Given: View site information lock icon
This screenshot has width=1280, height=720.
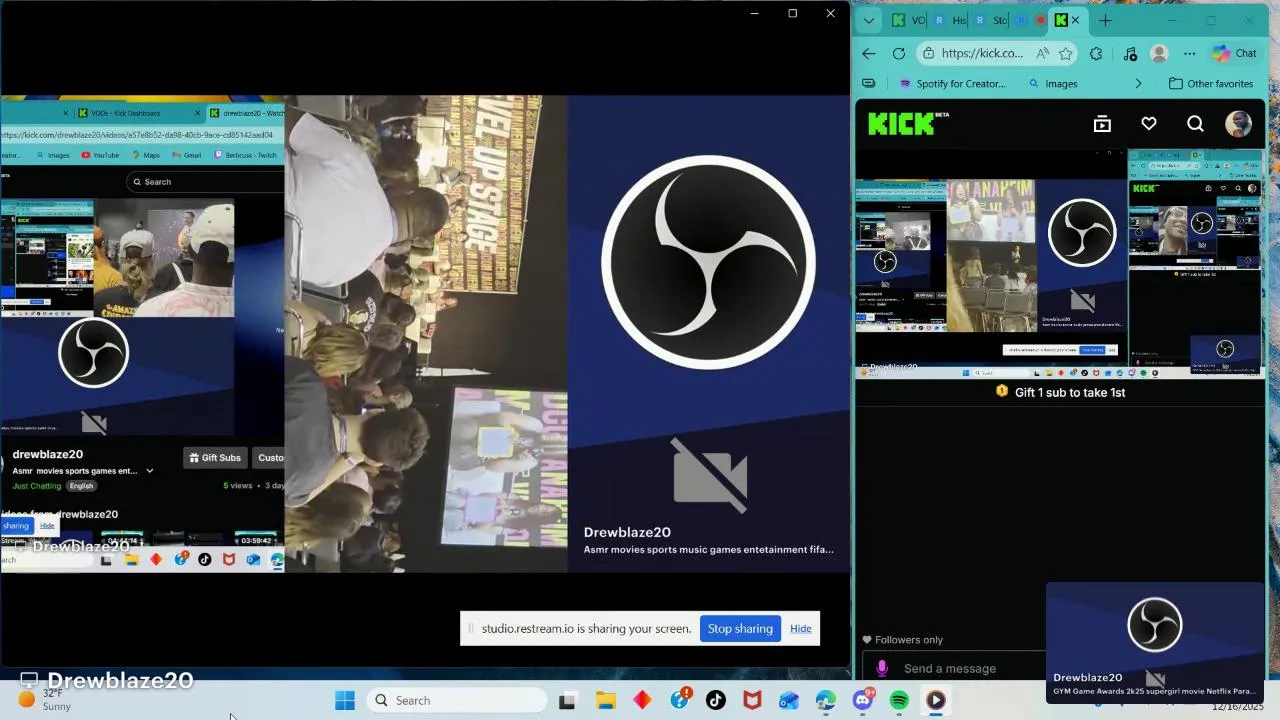Looking at the screenshot, I should pyautogui.click(x=930, y=54).
